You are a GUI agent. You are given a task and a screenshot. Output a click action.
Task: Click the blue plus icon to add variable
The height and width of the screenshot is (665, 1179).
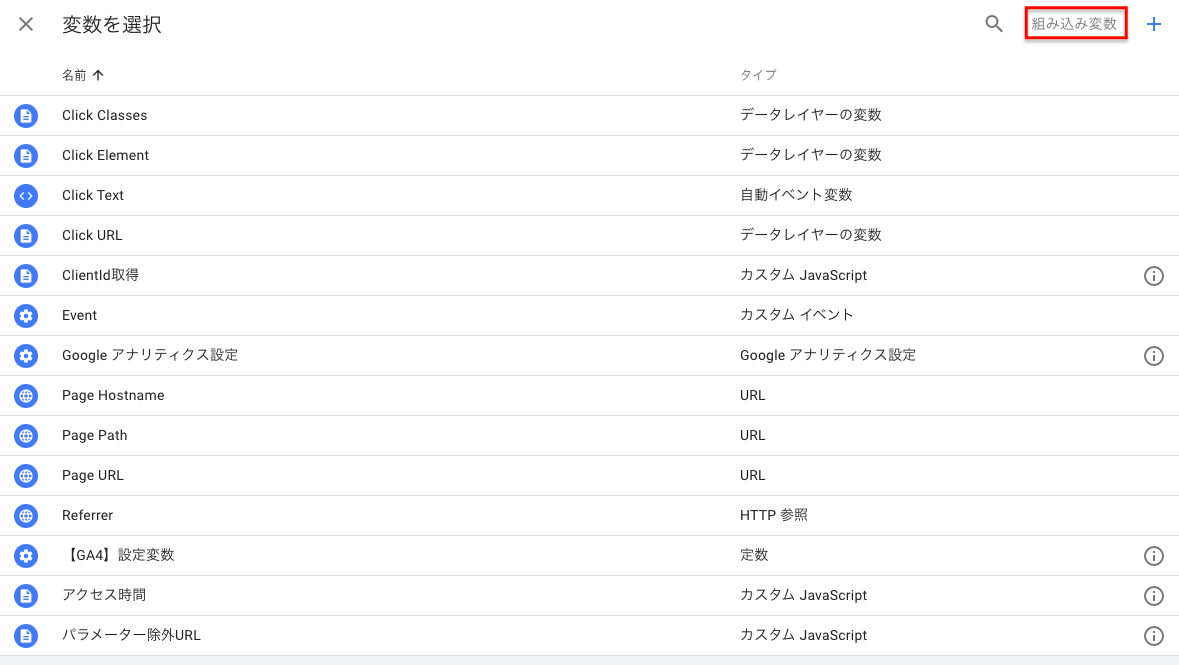pos(1153,24)
